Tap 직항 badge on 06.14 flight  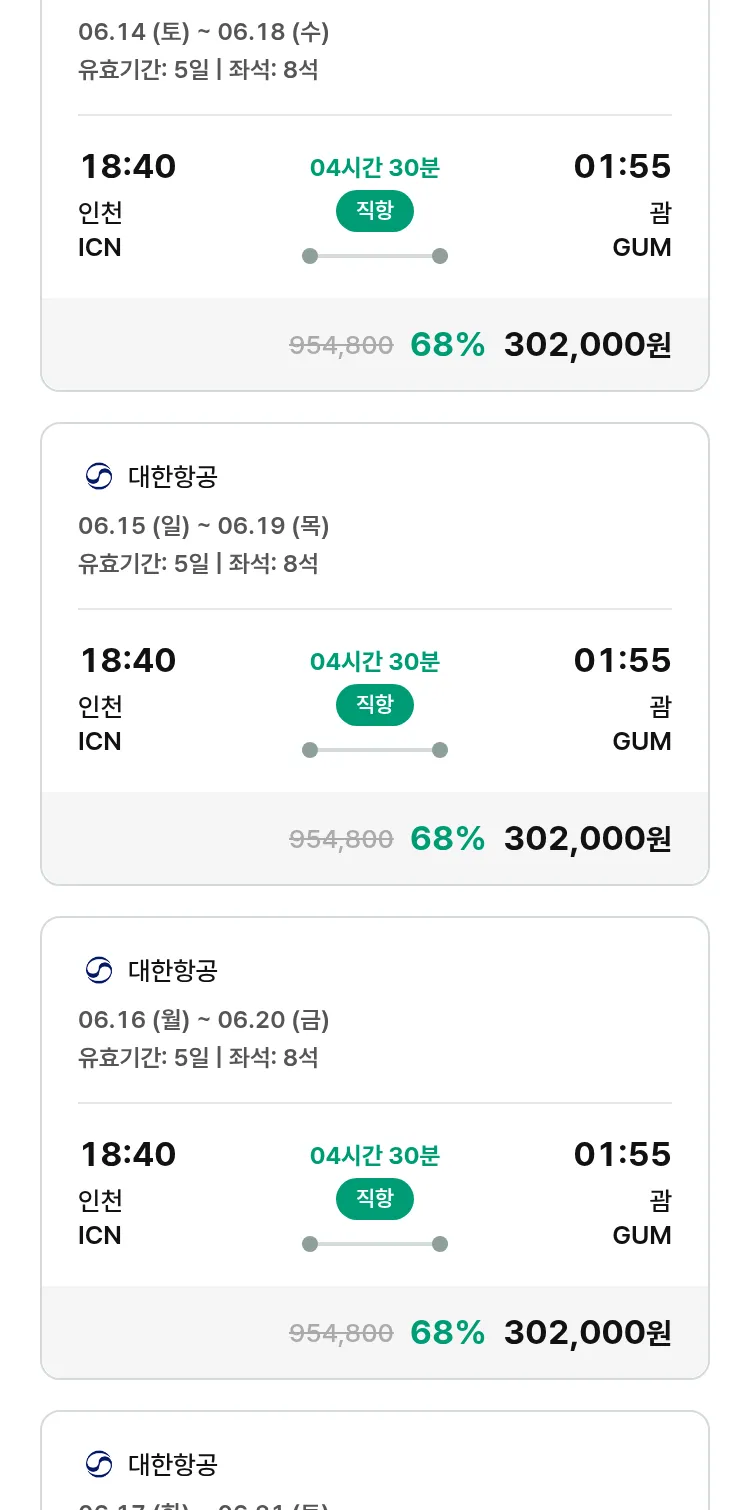pos(374,211)
